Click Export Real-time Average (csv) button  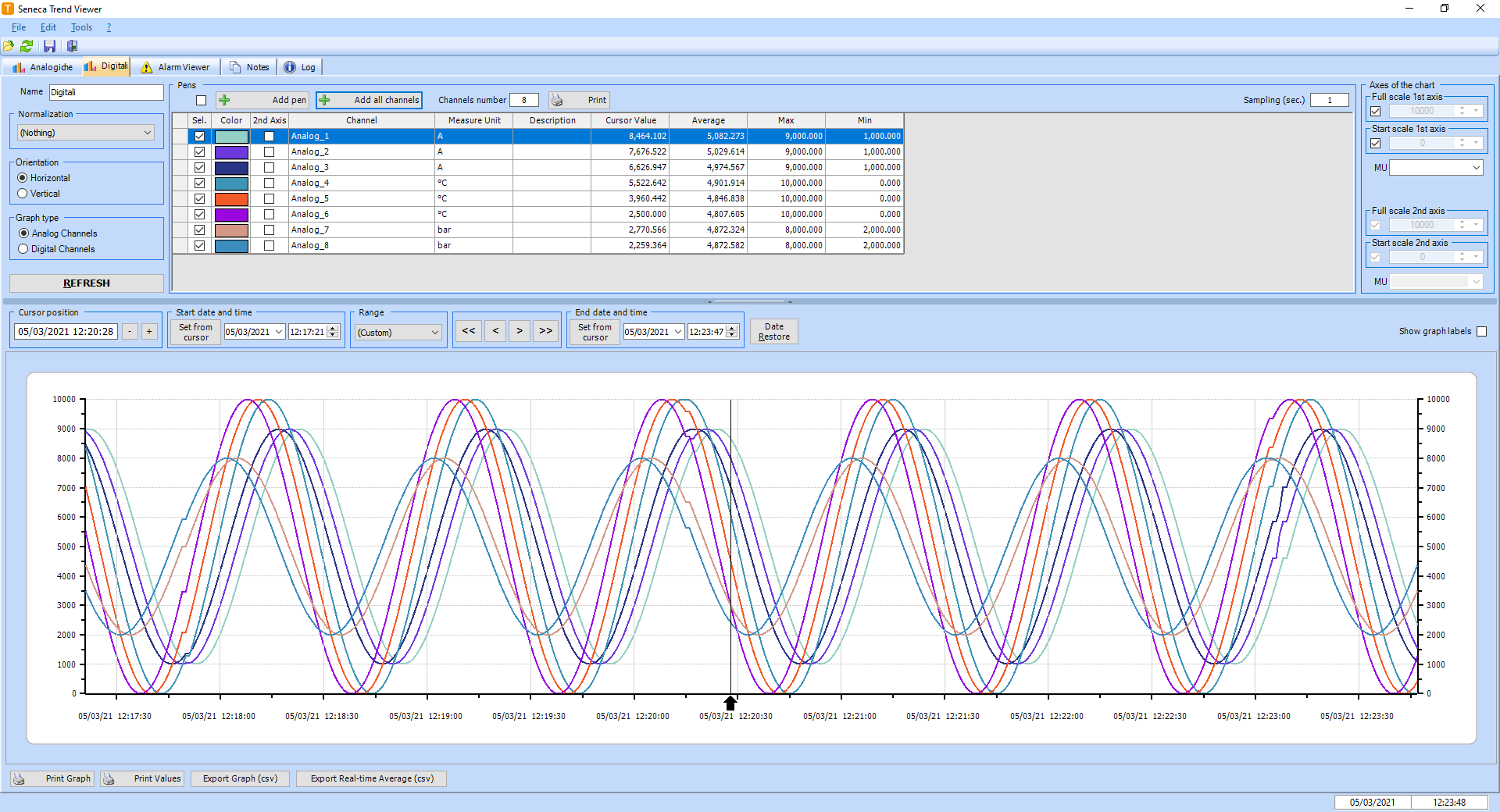(x=372, y=778)
